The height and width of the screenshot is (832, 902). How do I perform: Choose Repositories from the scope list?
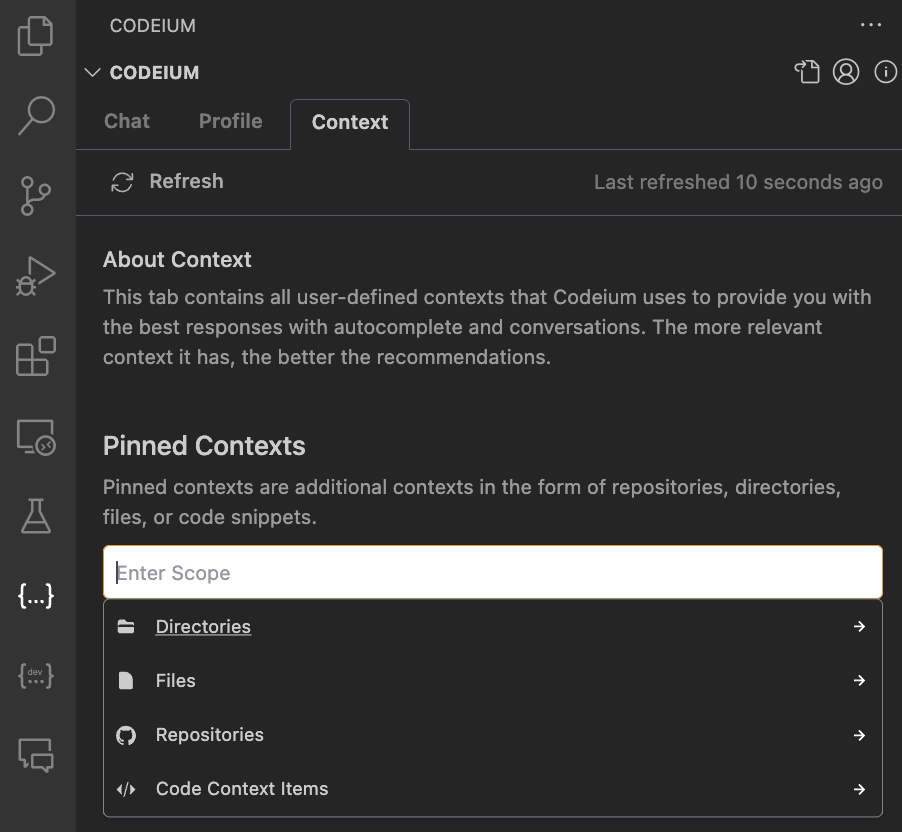tap(492, 735)
